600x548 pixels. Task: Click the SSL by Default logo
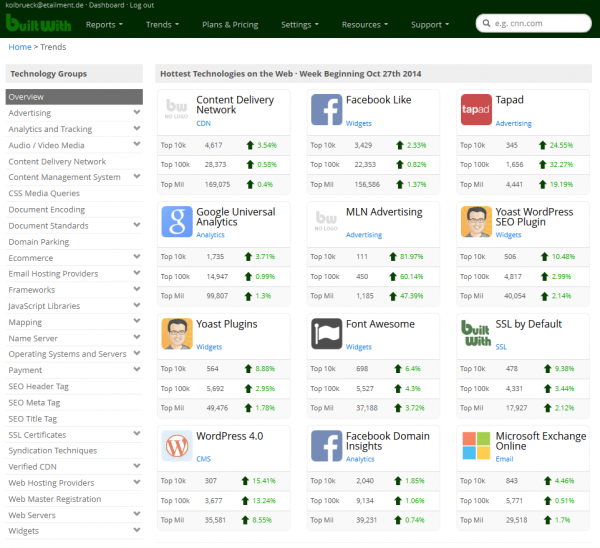click(x=476, y=334)
